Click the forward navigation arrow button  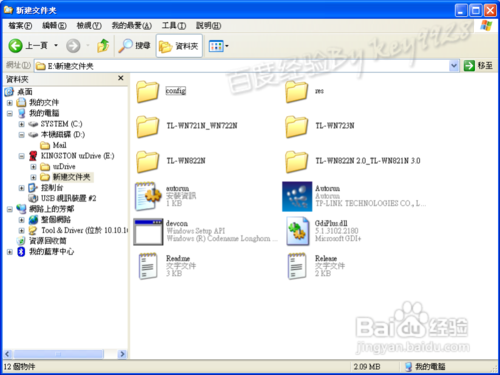pos(73,46)
